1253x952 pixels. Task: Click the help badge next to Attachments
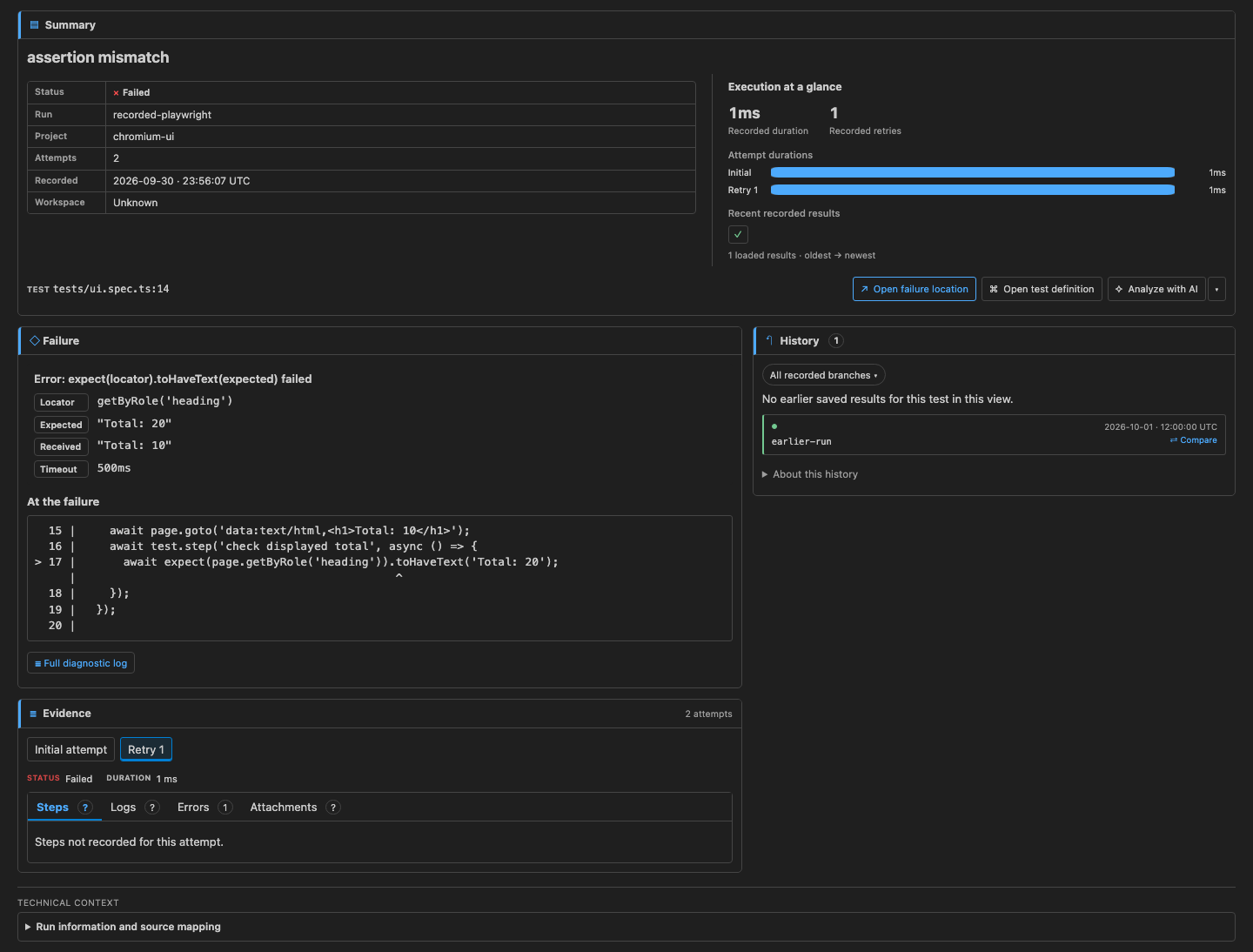pos(332,808)
